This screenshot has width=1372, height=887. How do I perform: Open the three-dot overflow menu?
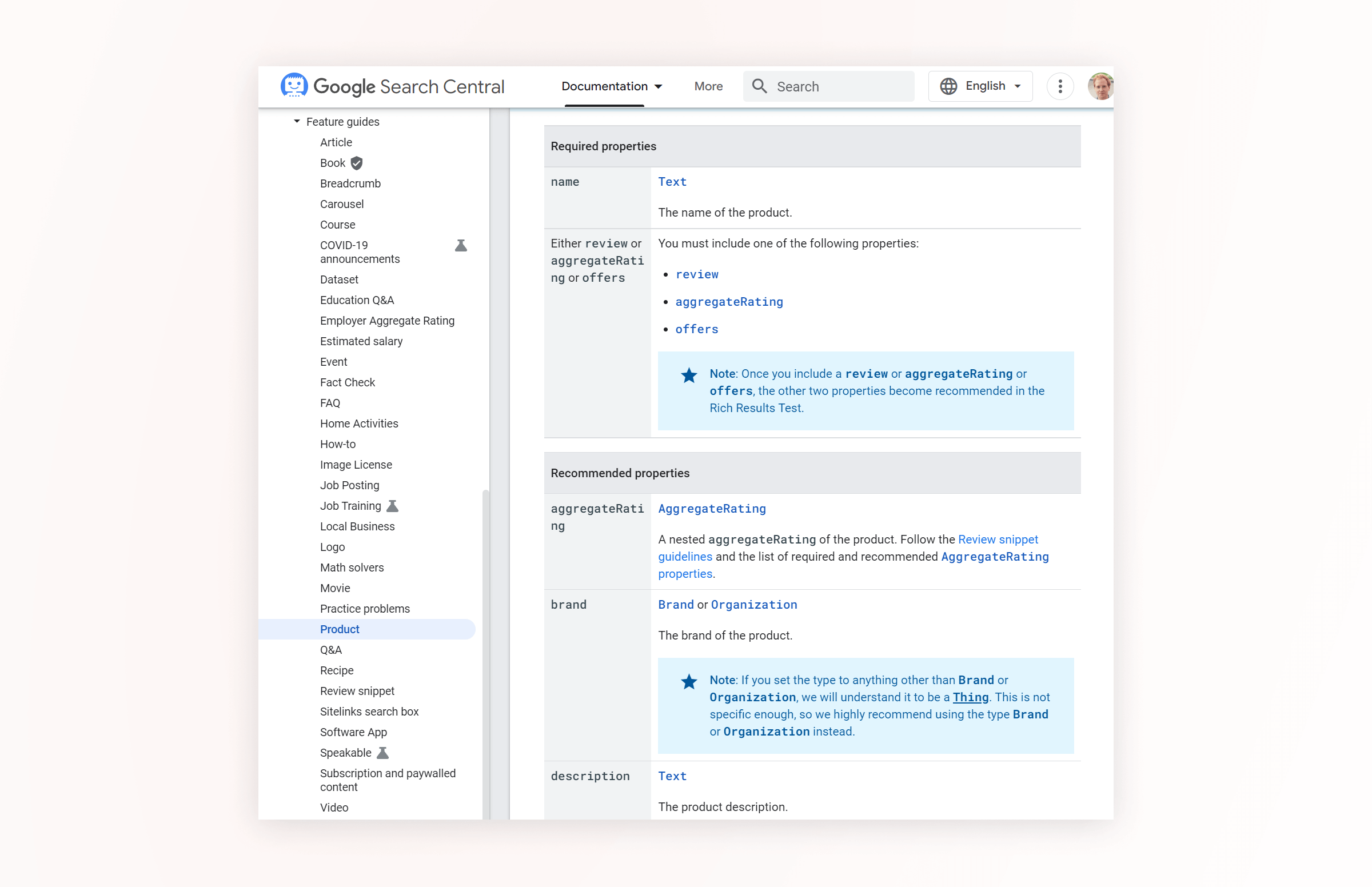(x=1059, y=86)
